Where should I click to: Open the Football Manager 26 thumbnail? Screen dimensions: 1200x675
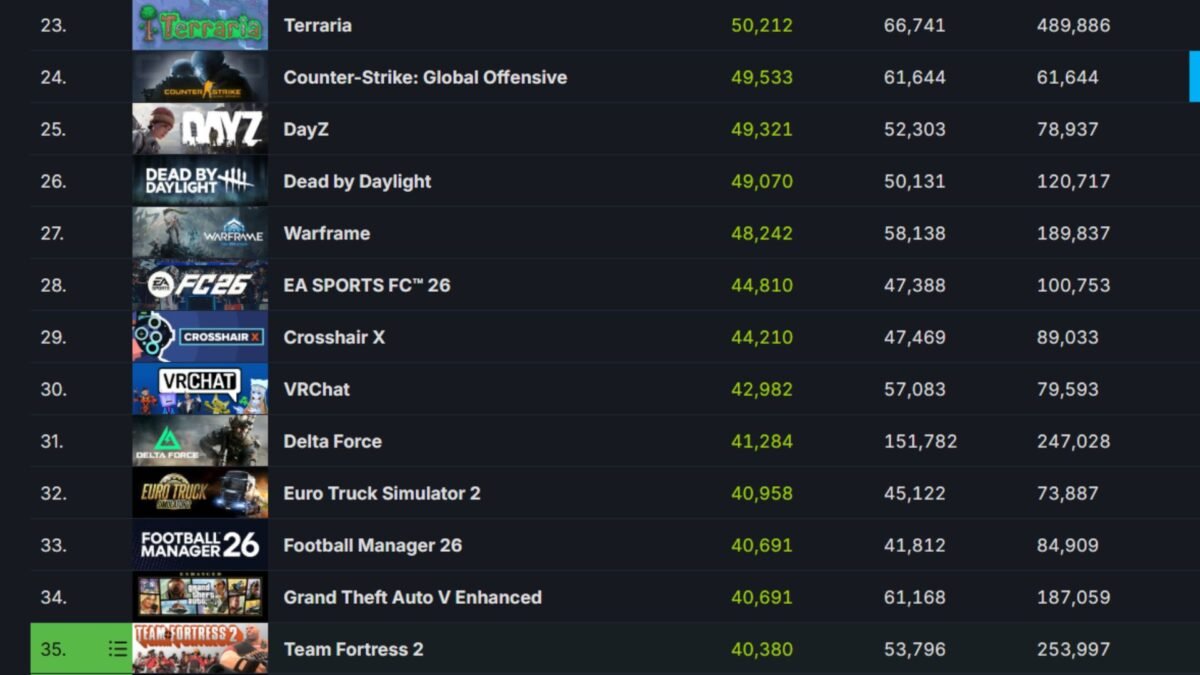(200, 545)
